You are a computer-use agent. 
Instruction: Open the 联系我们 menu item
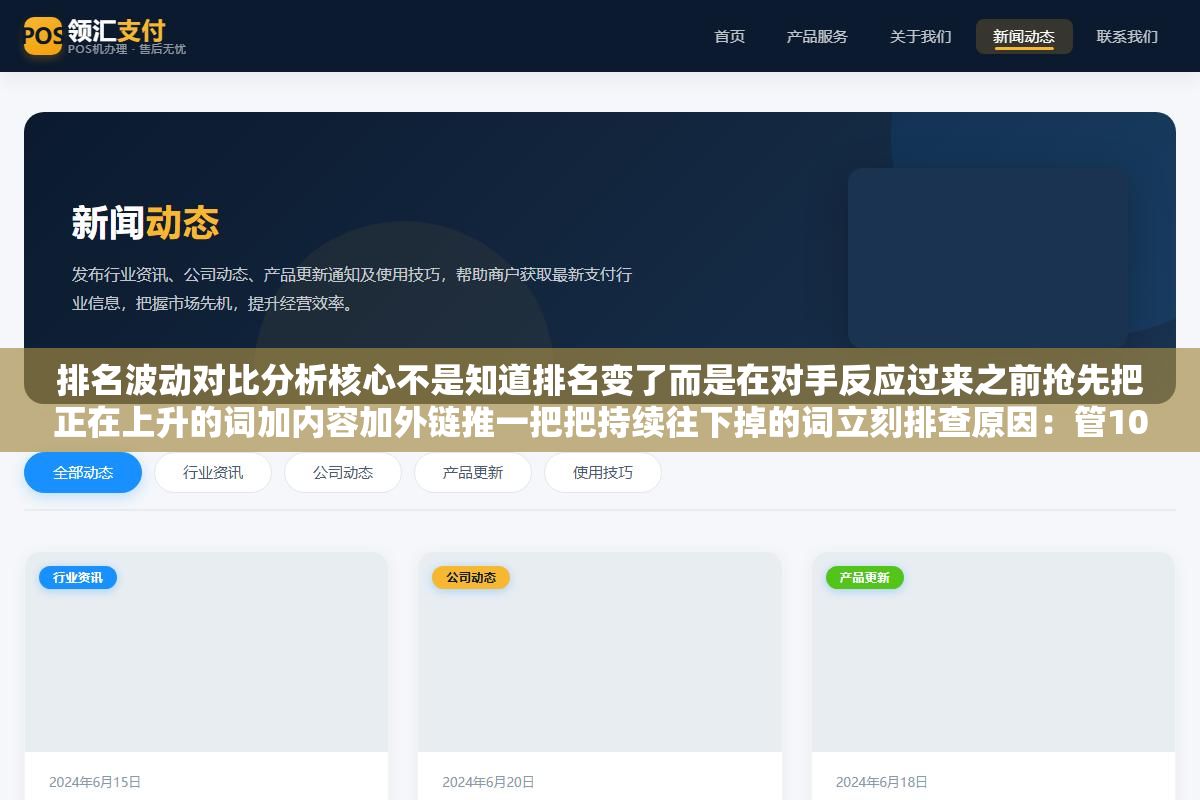[1127, 36]
